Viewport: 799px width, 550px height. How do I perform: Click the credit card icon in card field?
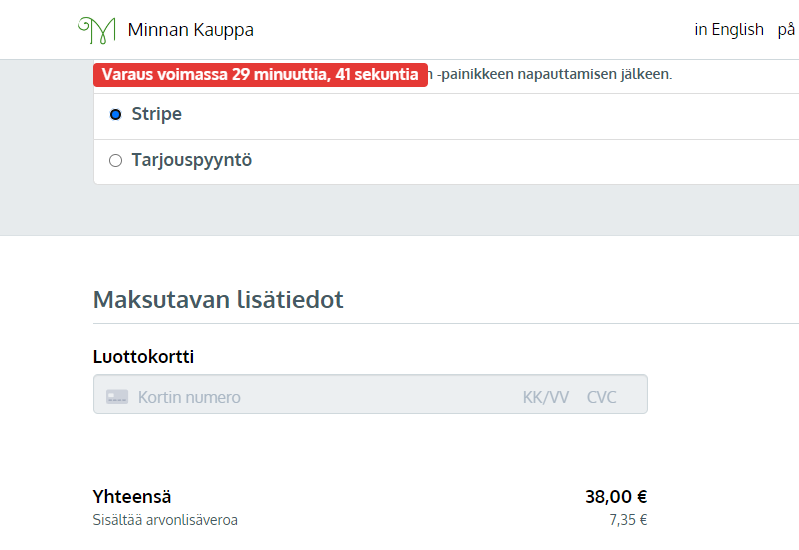[117, 397]
